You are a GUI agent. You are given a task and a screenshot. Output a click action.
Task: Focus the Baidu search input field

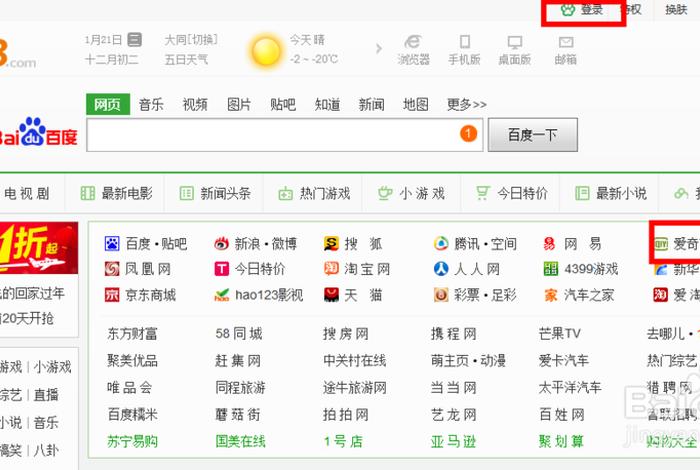[x=270, y=135]
